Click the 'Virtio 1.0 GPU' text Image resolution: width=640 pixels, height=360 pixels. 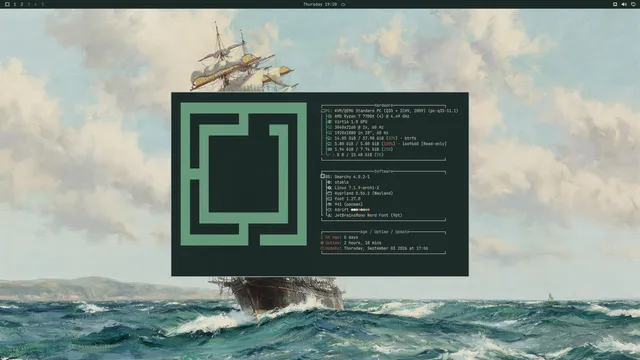pos(351,122)
